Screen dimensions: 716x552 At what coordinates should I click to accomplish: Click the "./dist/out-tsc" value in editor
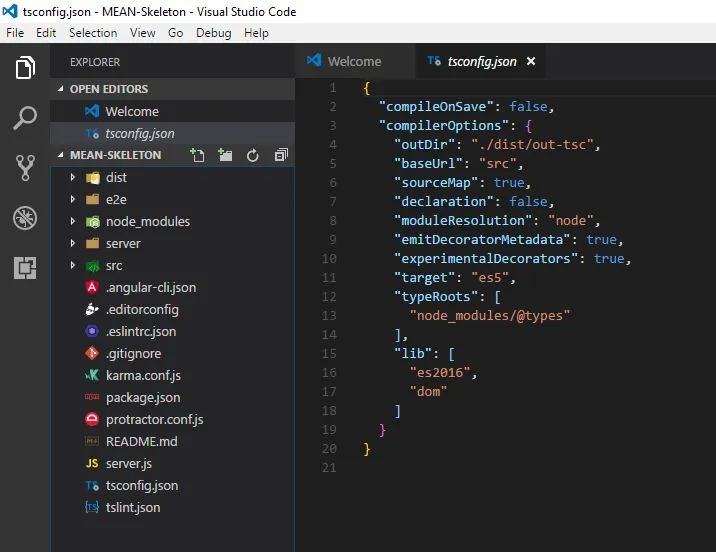(532, 144)
